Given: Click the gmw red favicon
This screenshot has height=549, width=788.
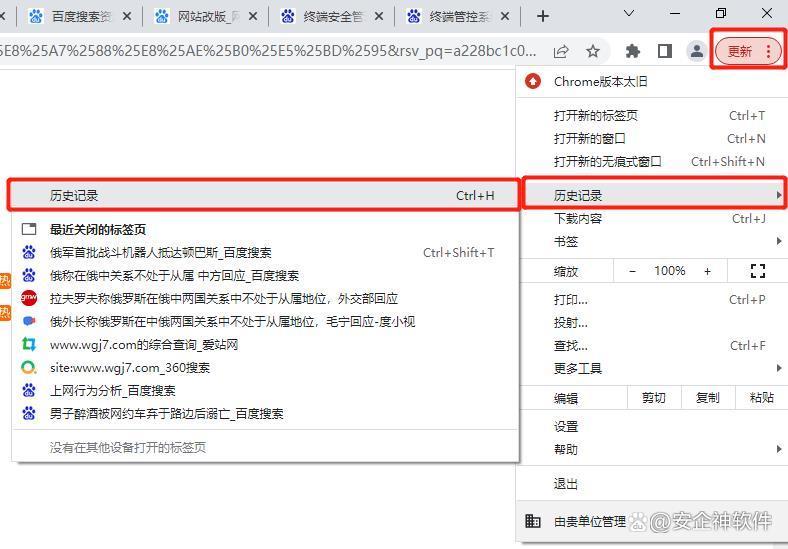Looking at the screenshot, I should pos(29,298).
